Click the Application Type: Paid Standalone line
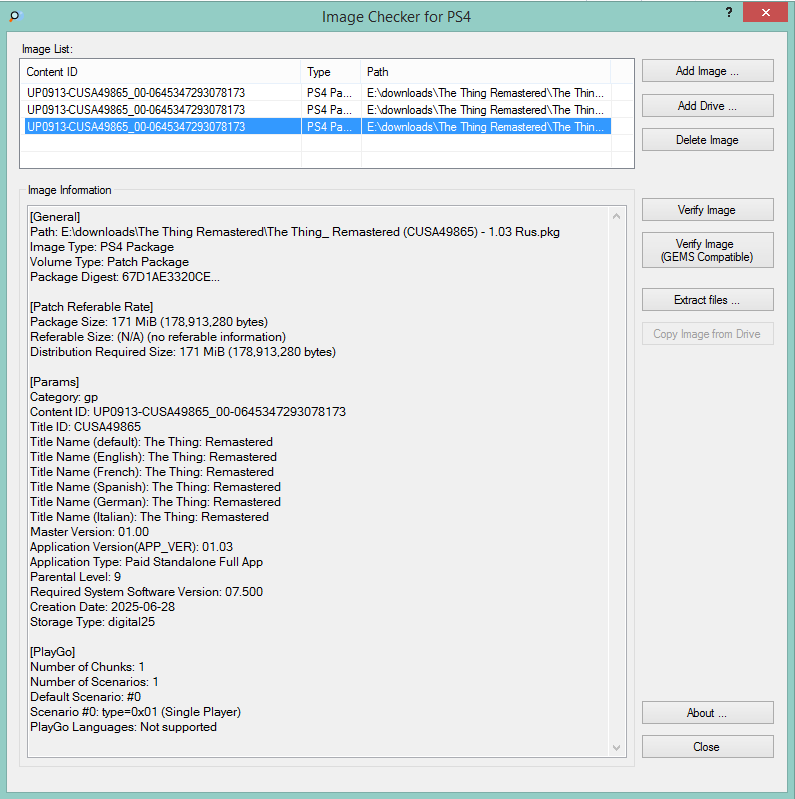Screen dimensions: 795x799 pyautogui.click(x=146, y=562)
